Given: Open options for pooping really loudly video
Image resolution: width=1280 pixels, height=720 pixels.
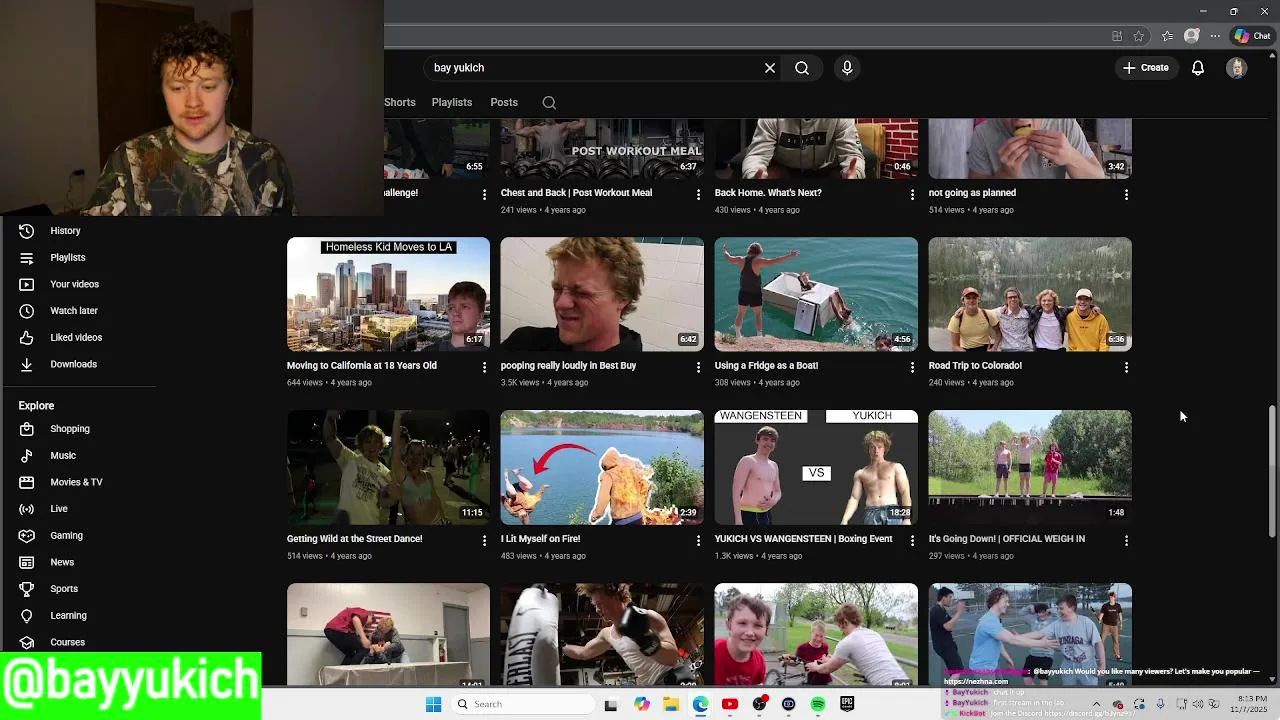Looking at the screenshot, I should pyautogui.click(x=698, y=367).
